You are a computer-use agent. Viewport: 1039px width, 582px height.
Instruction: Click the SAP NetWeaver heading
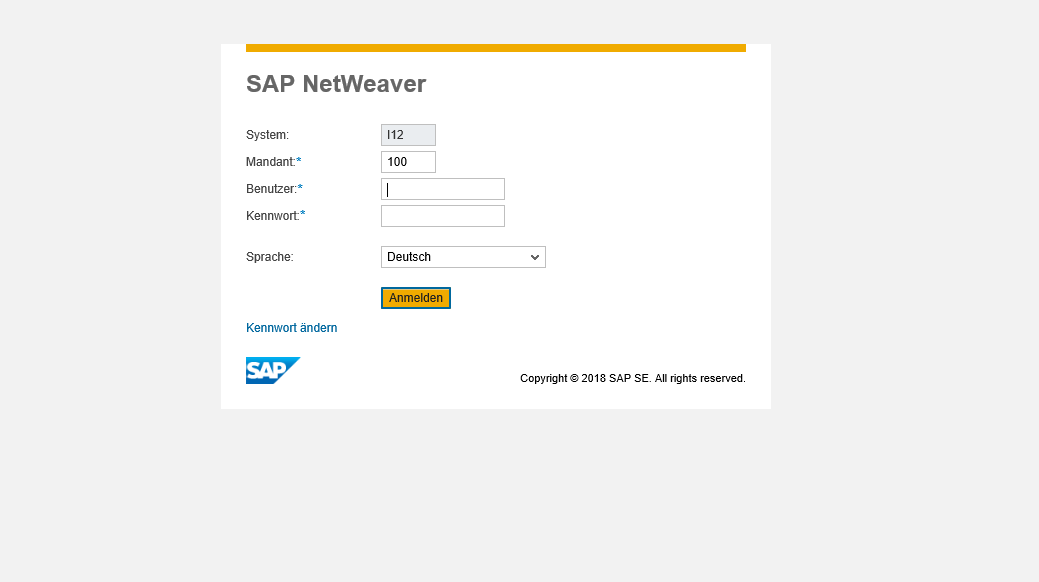pyautogui.click(x=336, y=84)
